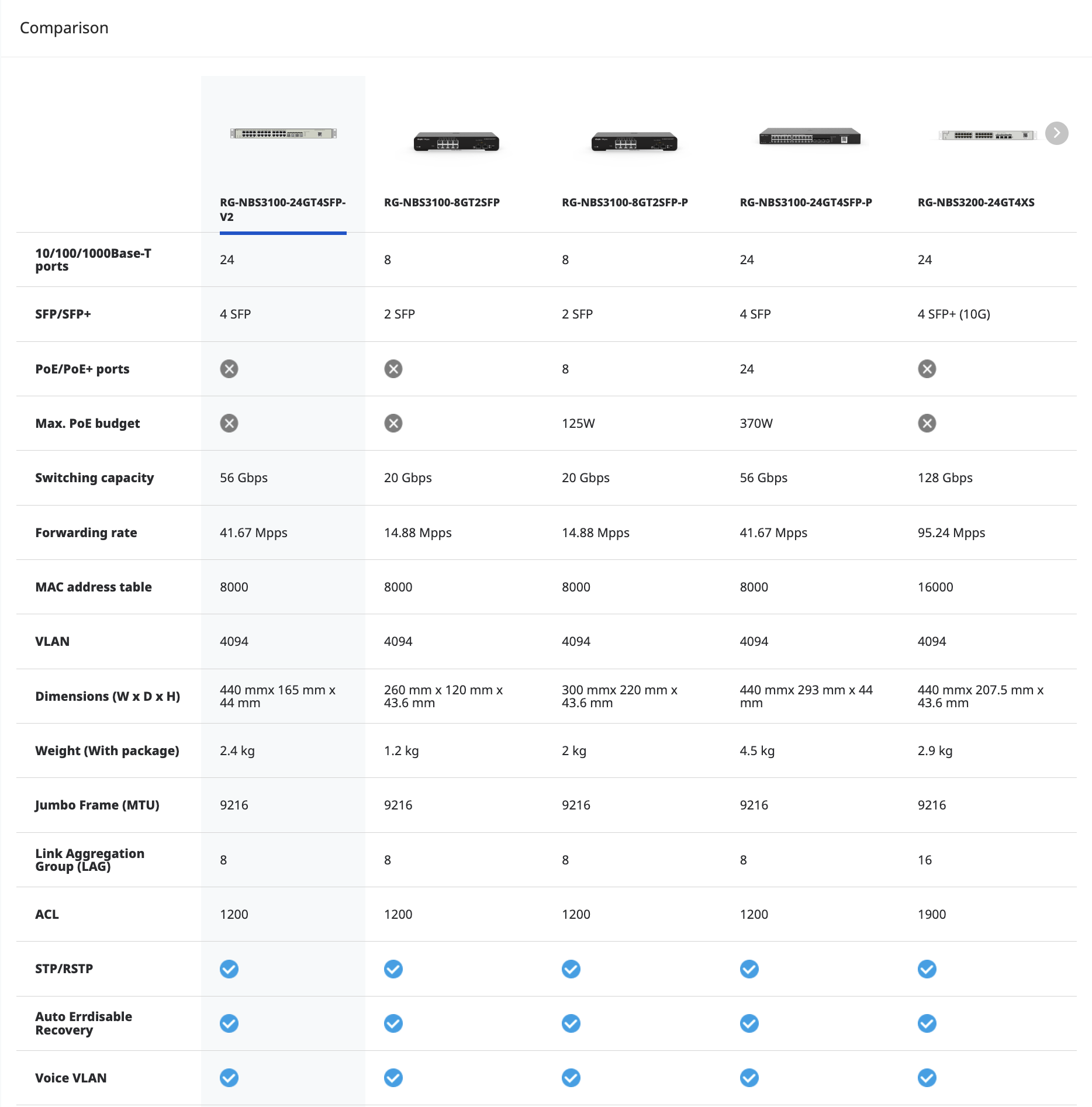This screenshot has width=1092, height=1107.
Task: Click Voice VLAN checkmark for RG-NBS3100-24GT4SFP-P
Action: tap(749, 1078)
